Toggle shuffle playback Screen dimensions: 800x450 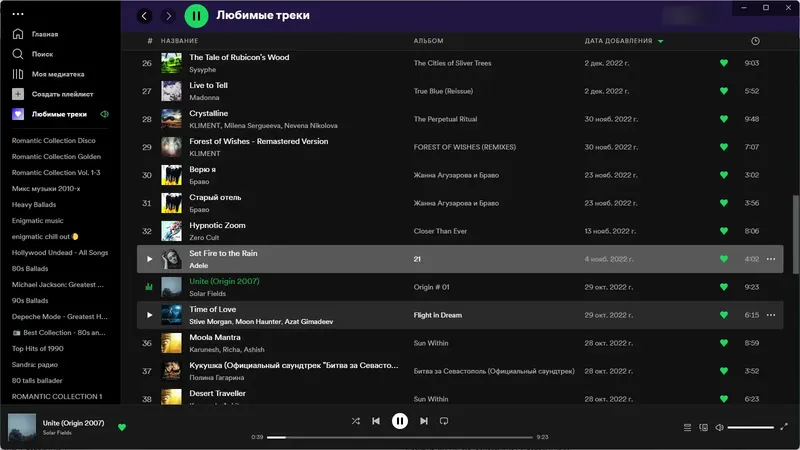tap(356, 421)
